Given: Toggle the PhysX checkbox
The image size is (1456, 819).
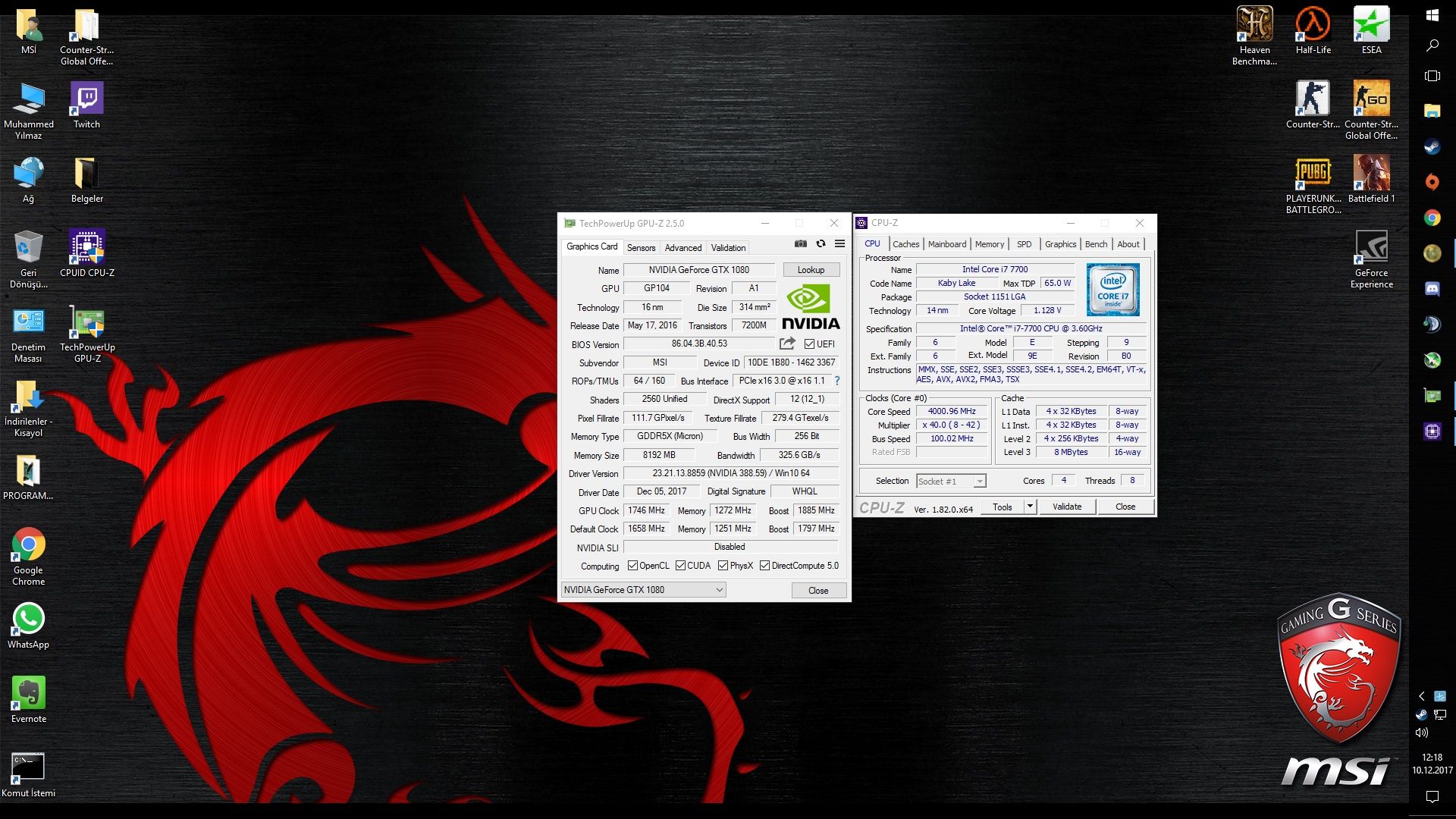Looking at the screenshot, I should tap(723, 566).
